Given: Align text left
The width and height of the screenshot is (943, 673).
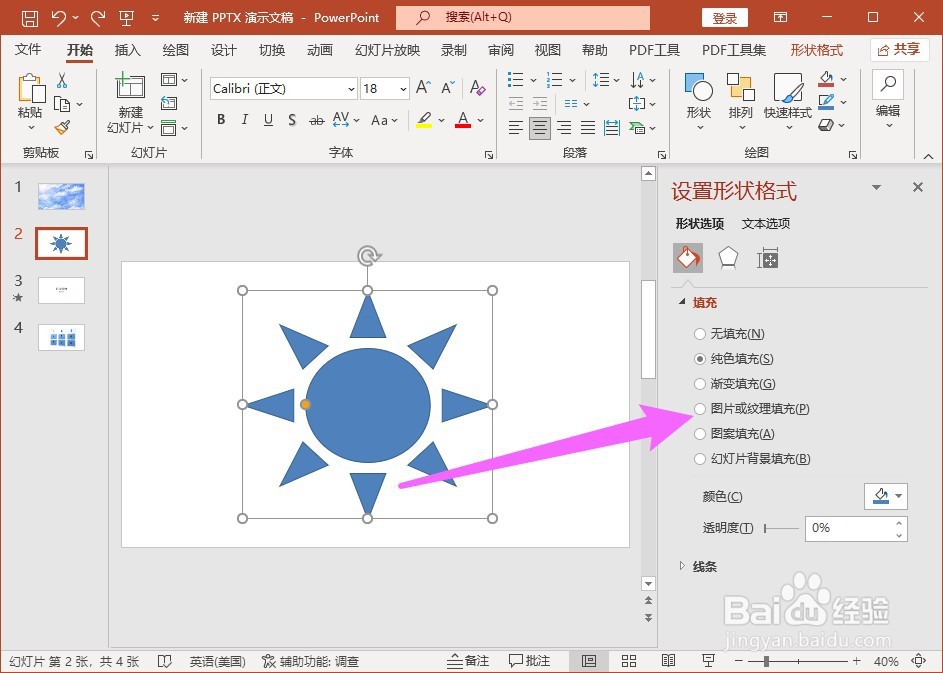Looking at the screenshot, I should 515,128.
